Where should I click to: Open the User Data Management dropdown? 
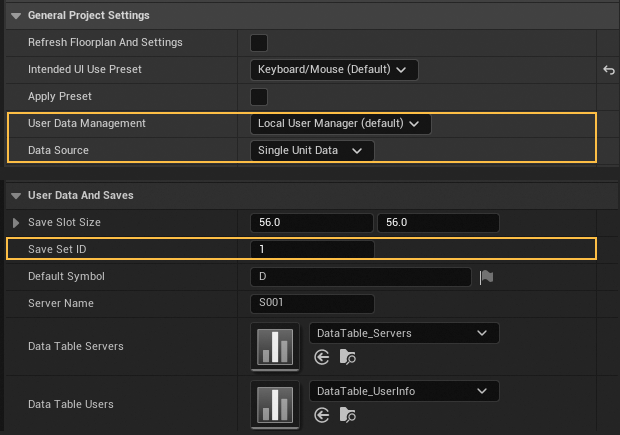(x=340, y=124)
